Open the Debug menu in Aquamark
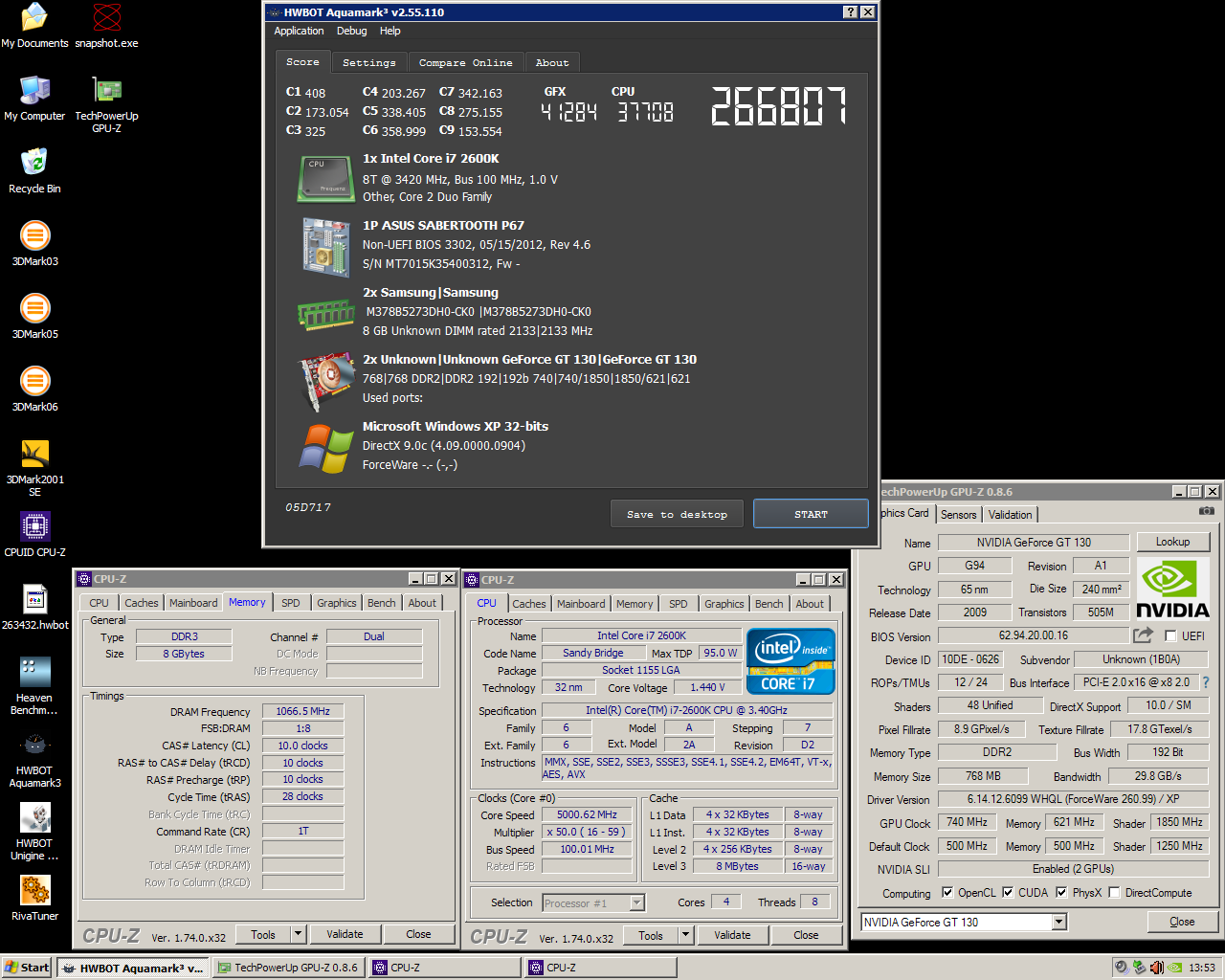1225x980 pixels. 351,31
